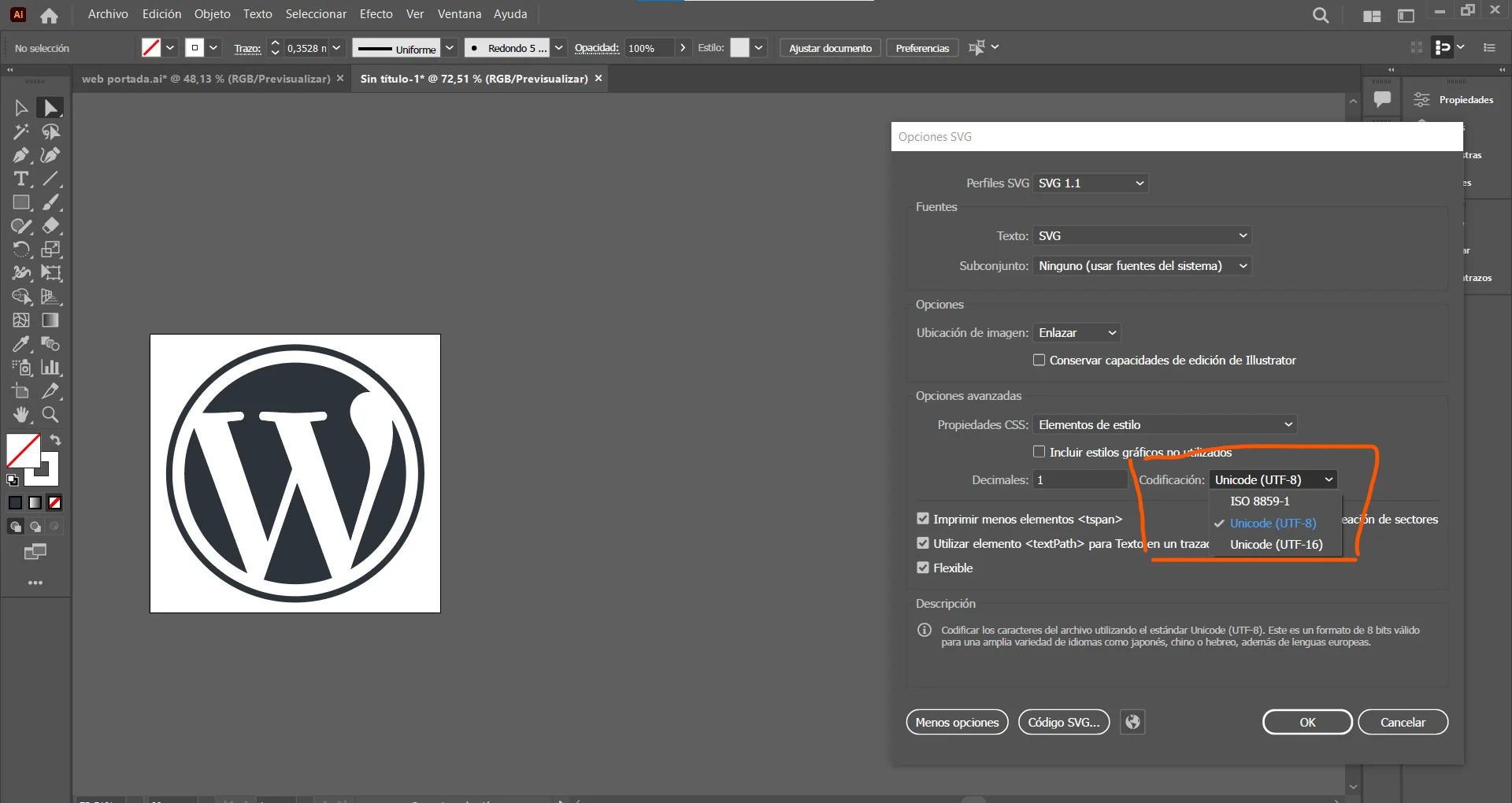Viewport: 1512px width, 803px height.
Task: Select the Scale tool
Action: [51, 250]
